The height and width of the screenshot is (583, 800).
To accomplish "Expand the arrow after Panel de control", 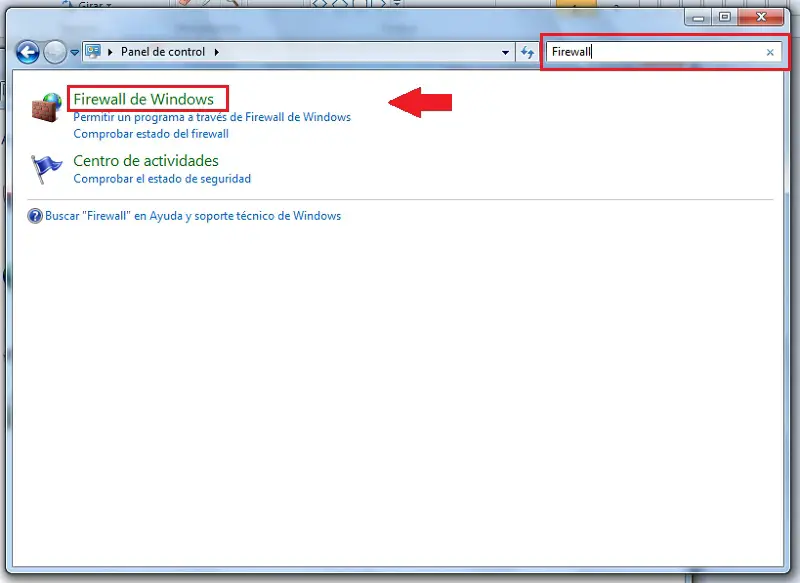I will (217, 52).
